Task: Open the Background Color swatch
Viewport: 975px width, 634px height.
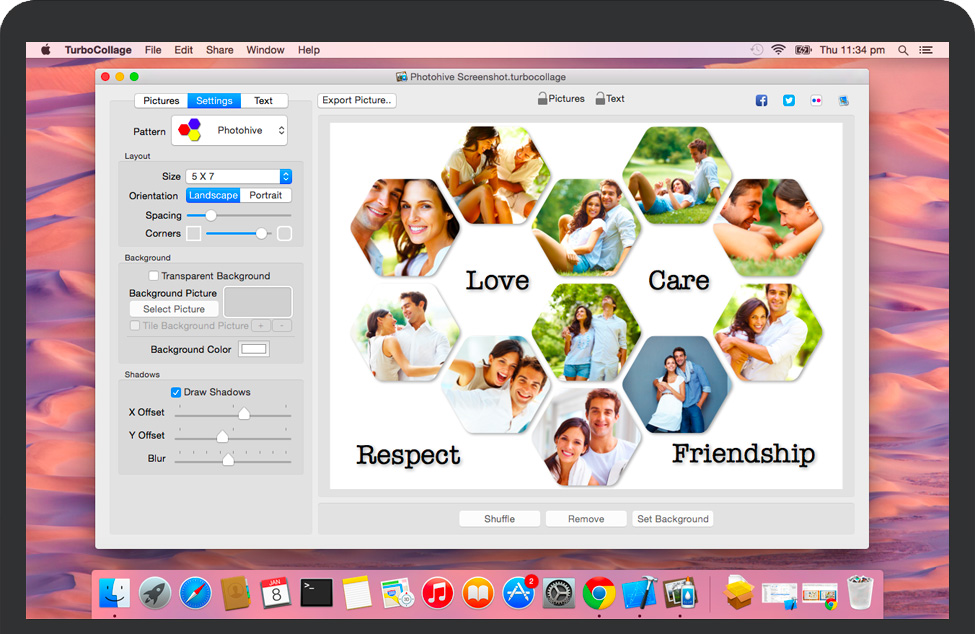Action: [x=254, y=349]
